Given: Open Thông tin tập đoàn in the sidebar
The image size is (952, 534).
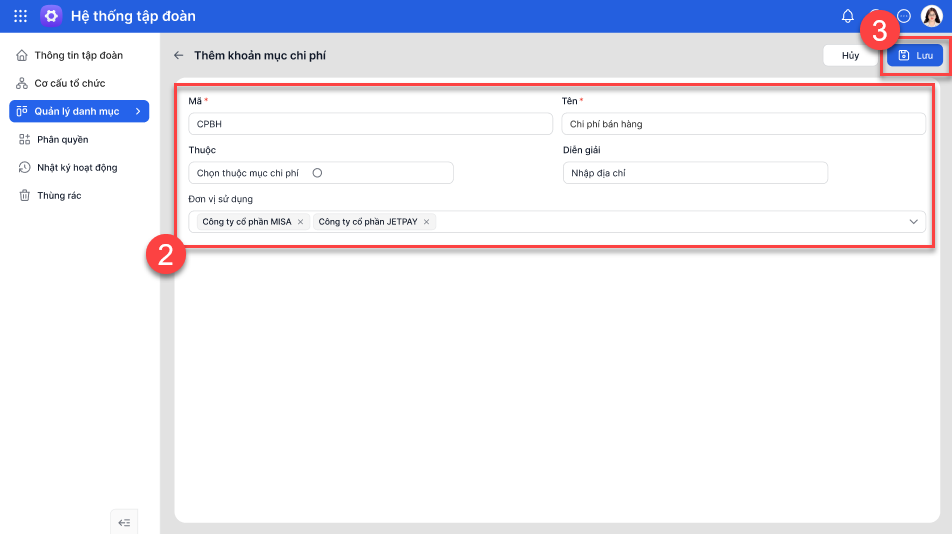Looking at the screenshot, I should [78, 55].
